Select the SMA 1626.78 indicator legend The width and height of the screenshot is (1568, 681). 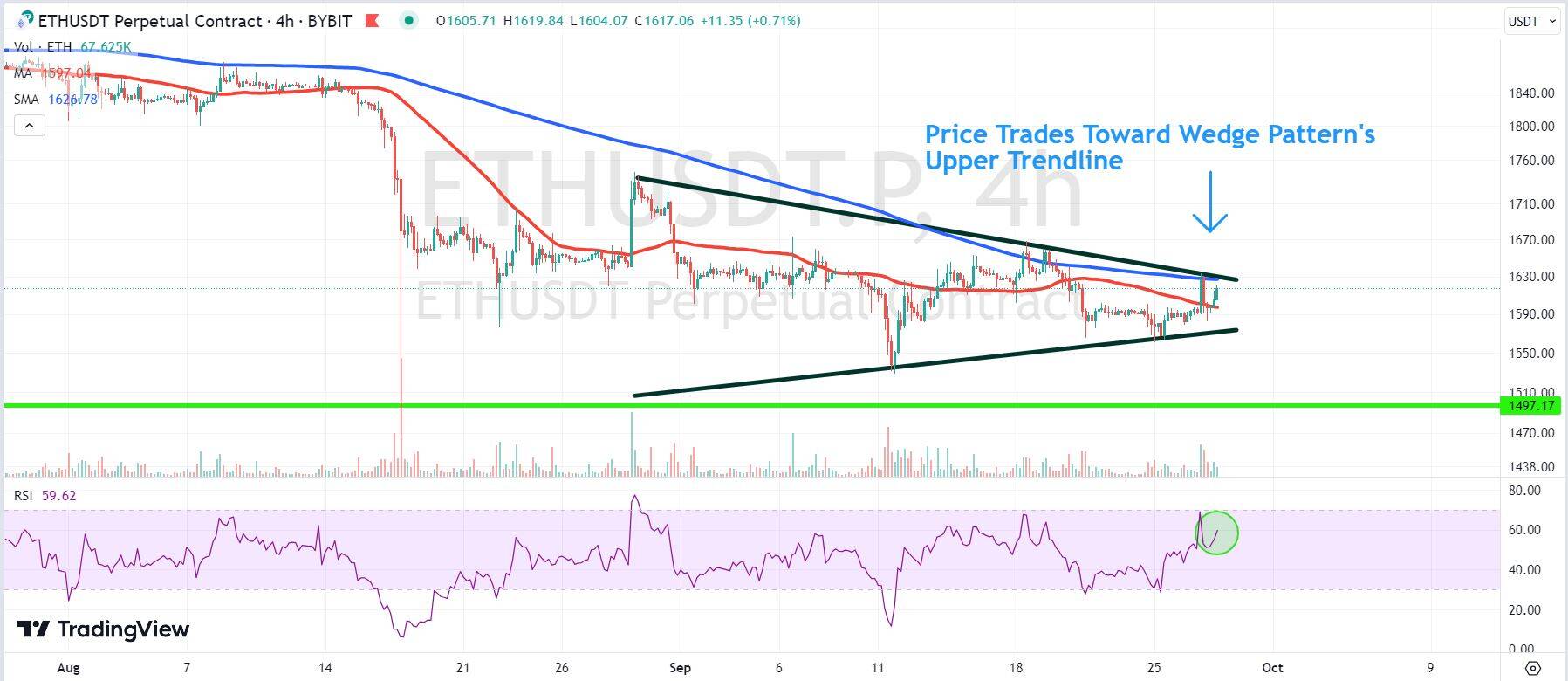tap(55, 100)
